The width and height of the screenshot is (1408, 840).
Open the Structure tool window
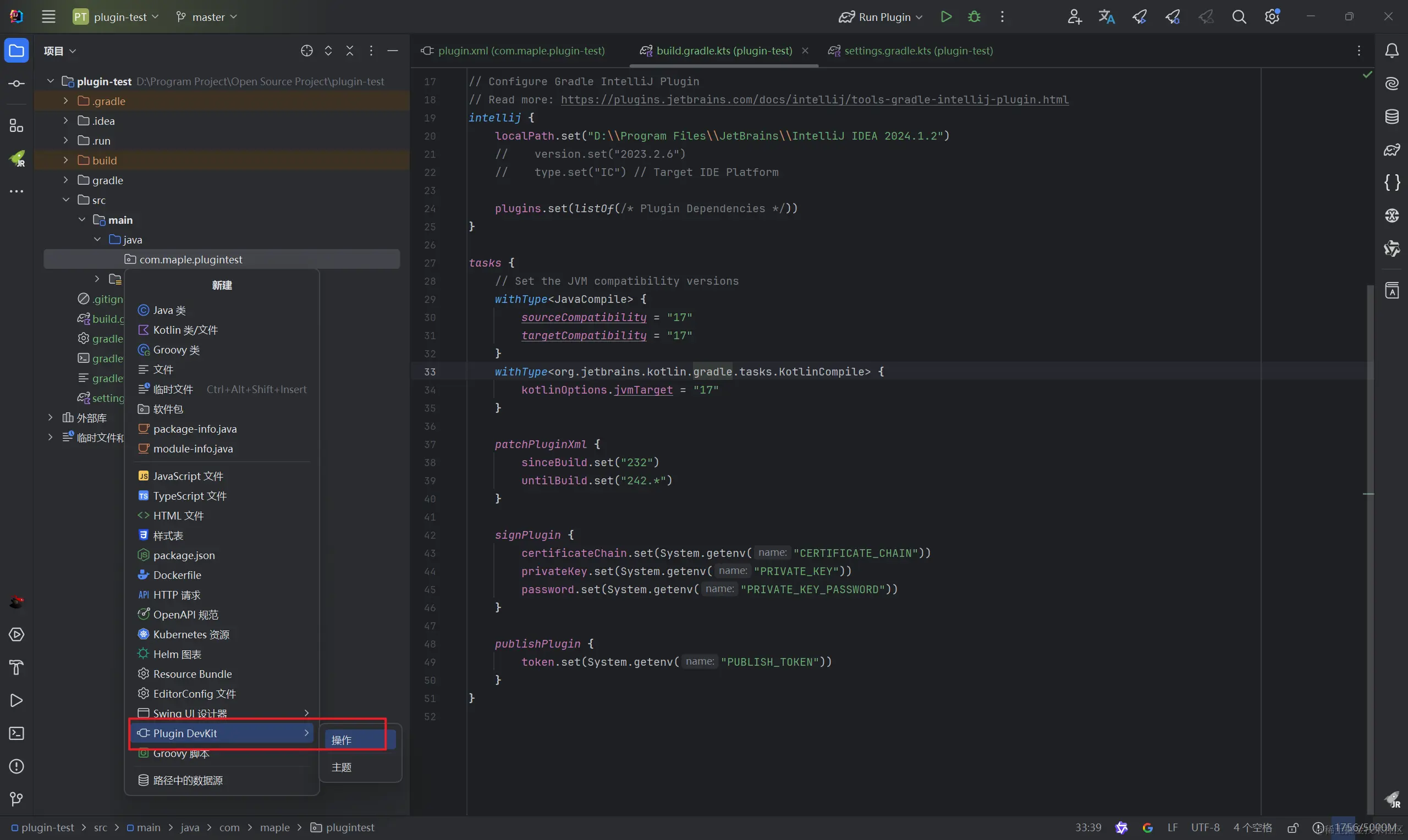(x=16, y=126)
